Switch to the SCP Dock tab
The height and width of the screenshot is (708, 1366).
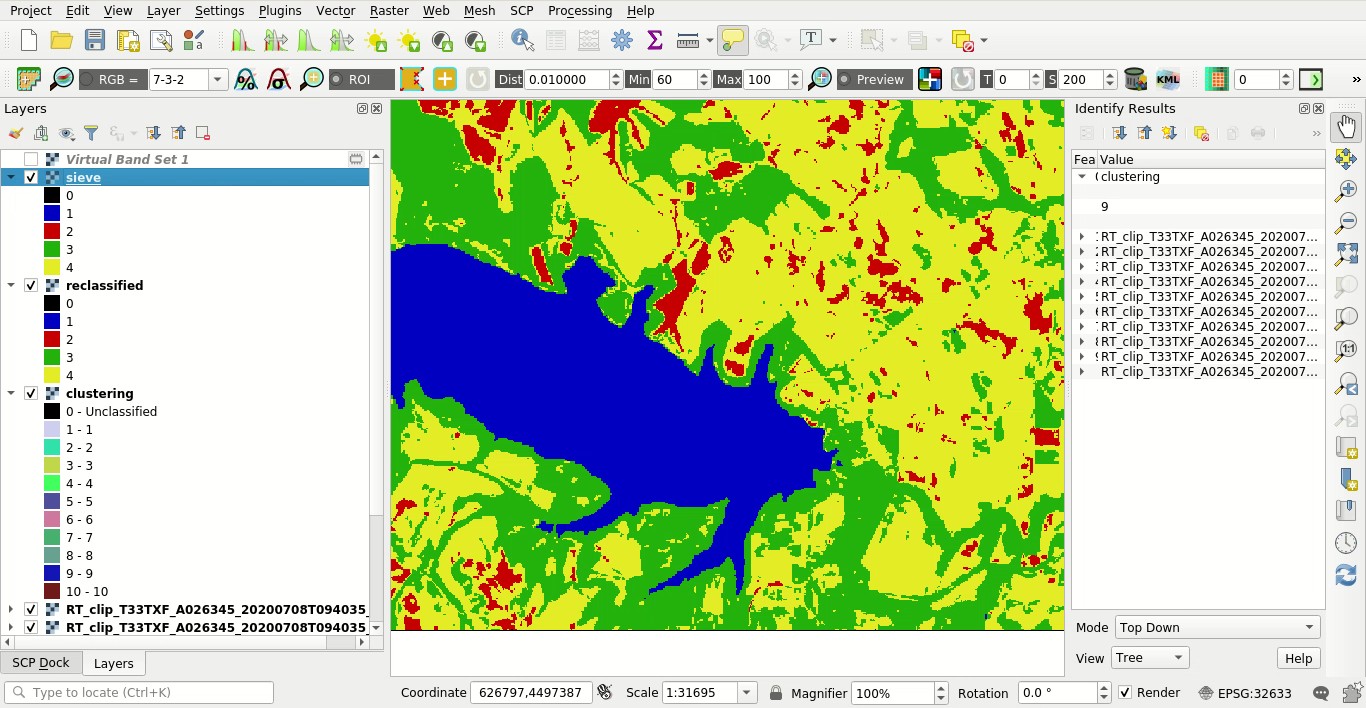(40, 663)
